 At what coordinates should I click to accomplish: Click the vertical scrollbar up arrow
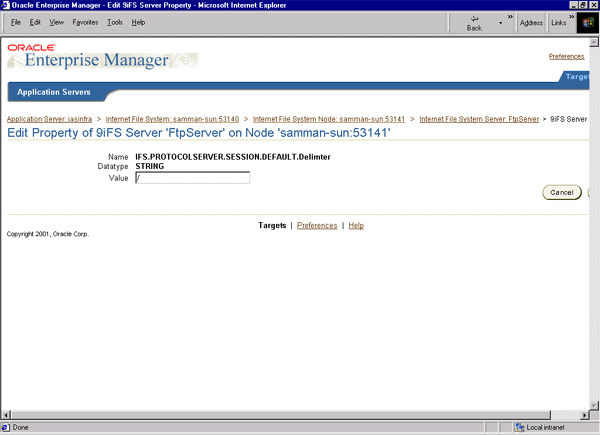pyautogui.click(x=594, y=42)
